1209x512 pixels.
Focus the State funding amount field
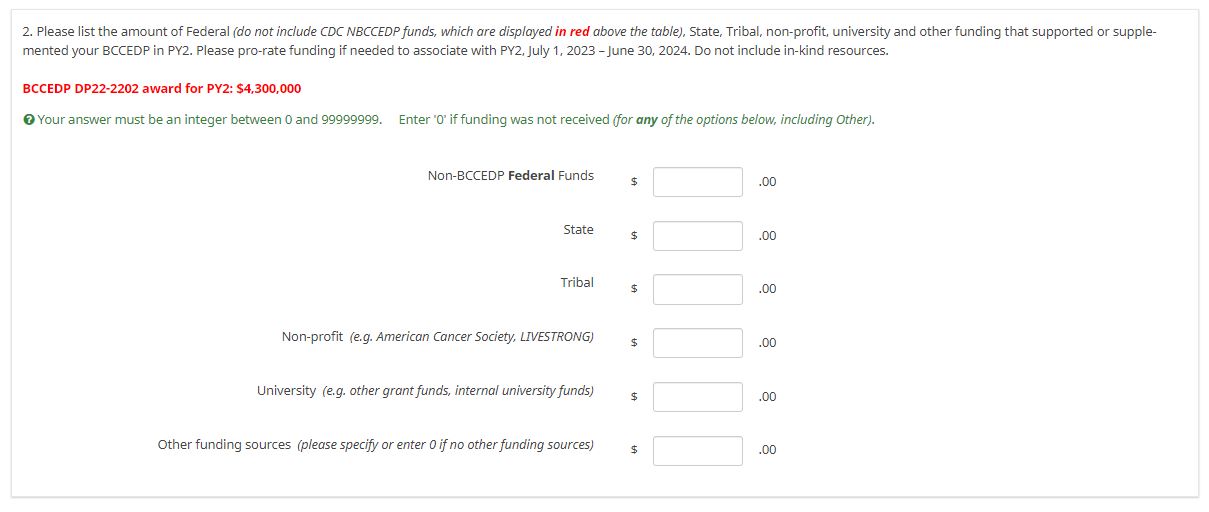697,236
